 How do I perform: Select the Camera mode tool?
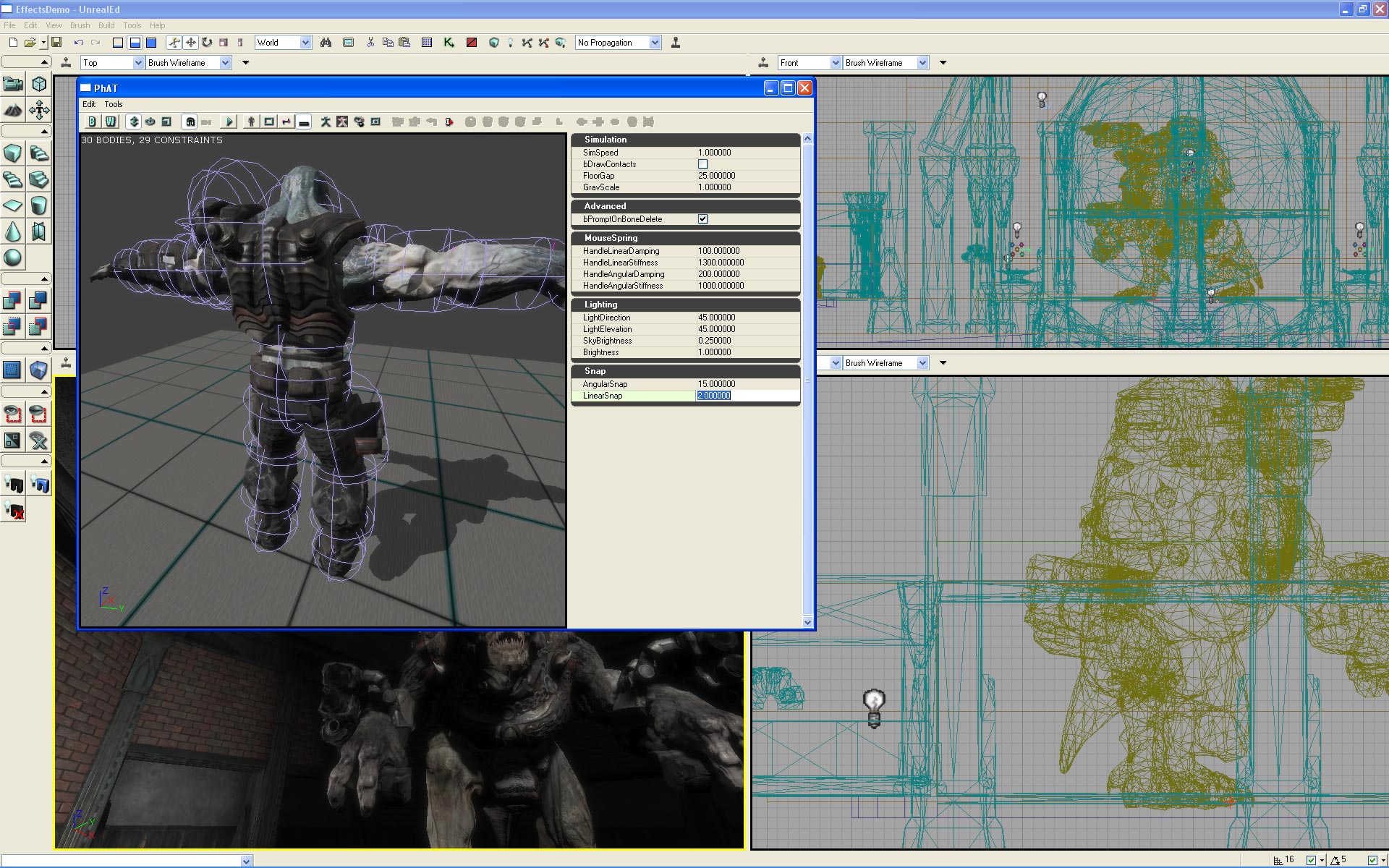click(x=13, y=84)
